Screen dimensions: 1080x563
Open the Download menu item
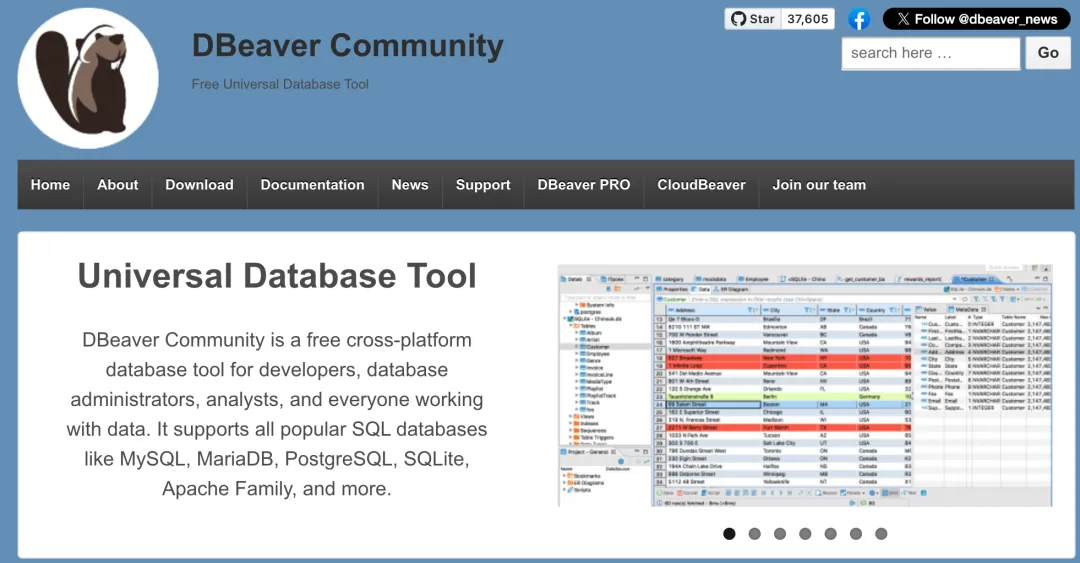coord(199,185)
